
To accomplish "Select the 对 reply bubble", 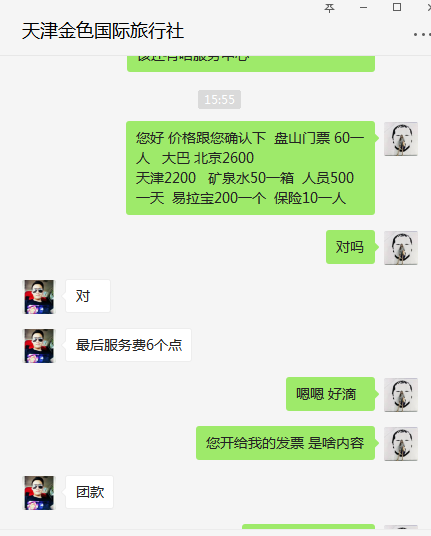I will click(x=88, y=296).
